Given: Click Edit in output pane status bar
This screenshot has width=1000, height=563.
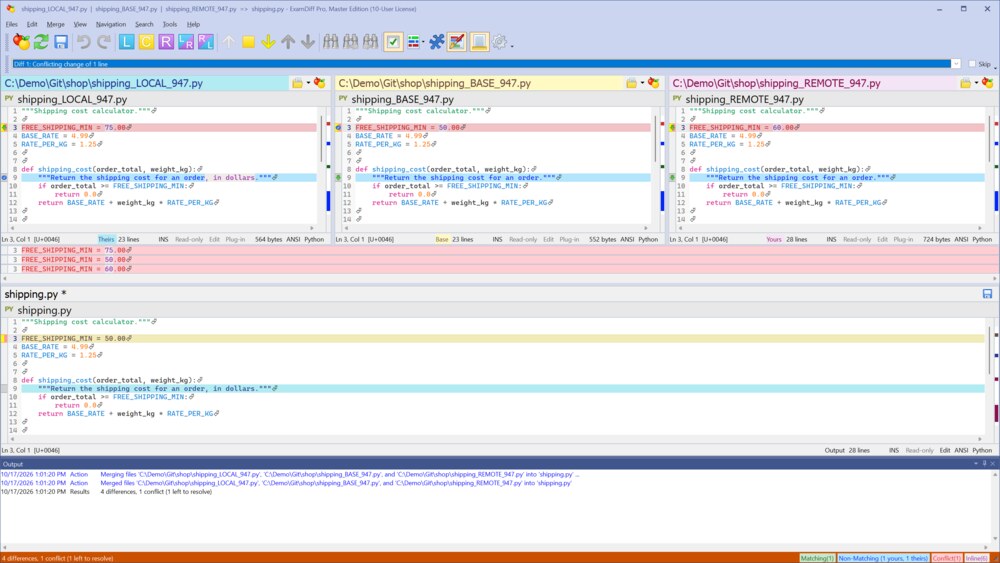Looking at the screenshot, I should (945, 450).
